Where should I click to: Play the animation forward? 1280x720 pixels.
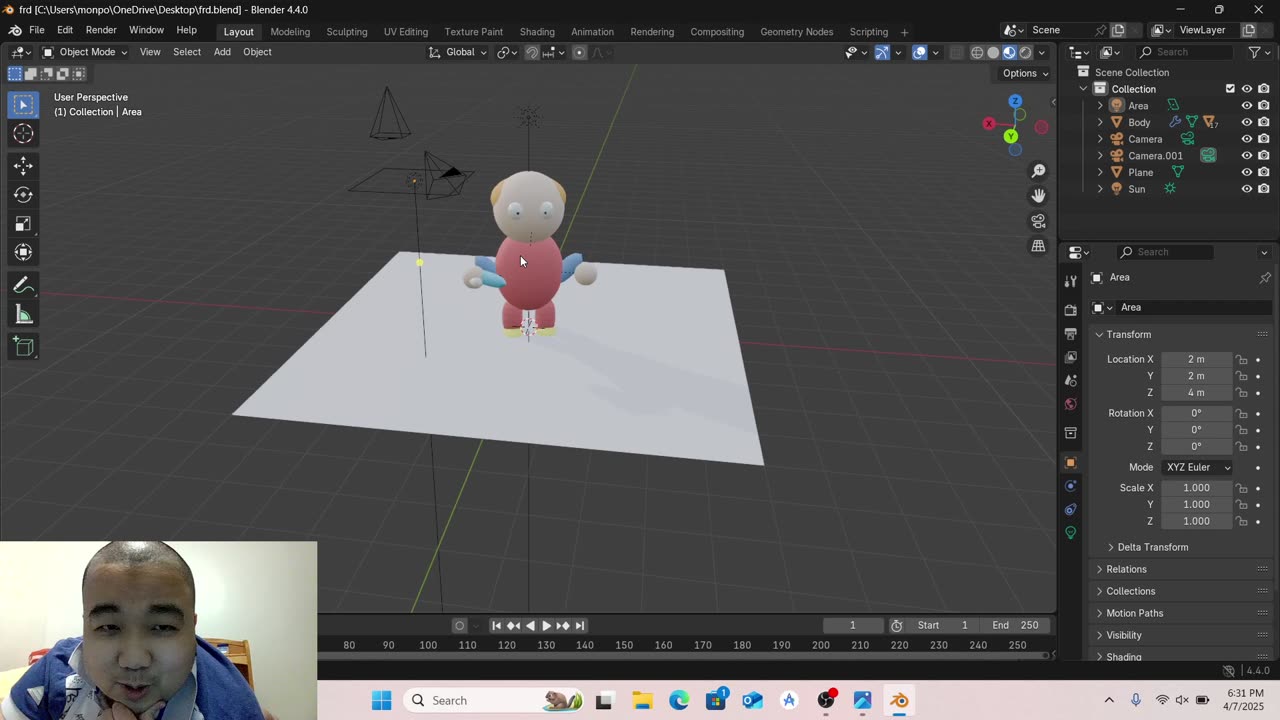[x=546, y=626]
